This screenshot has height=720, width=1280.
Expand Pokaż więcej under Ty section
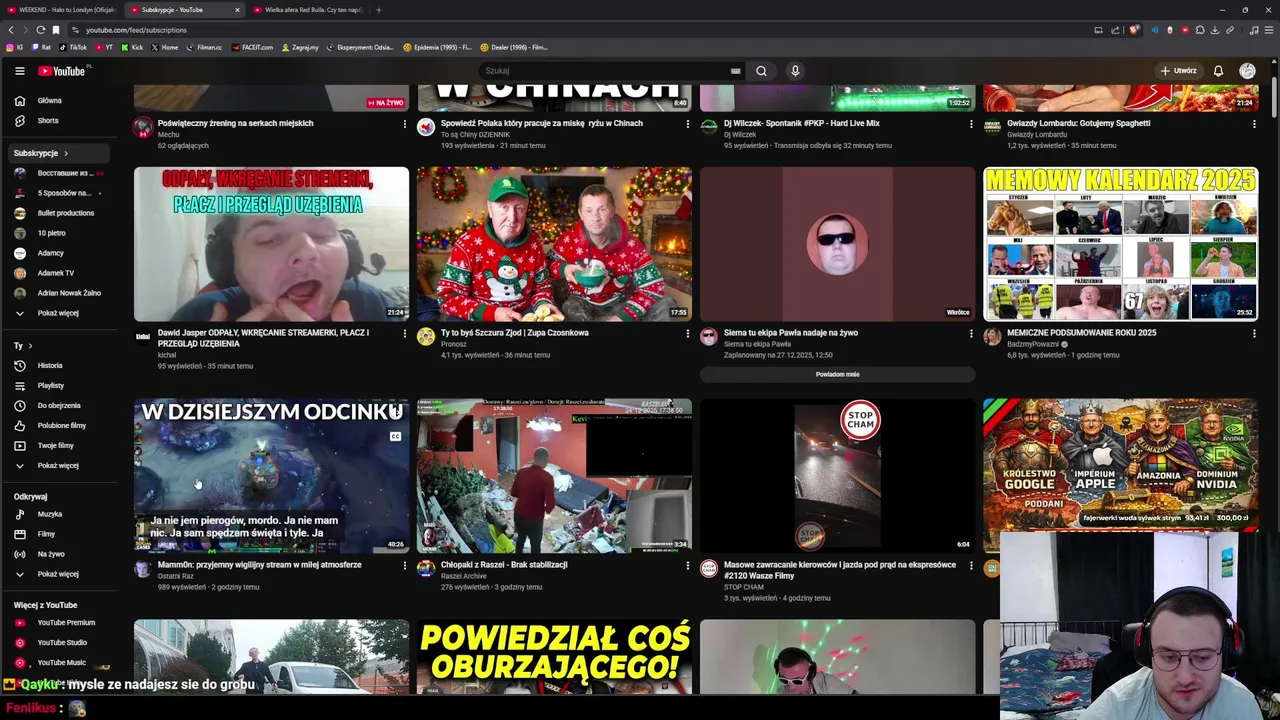click(x=58, y=466)
